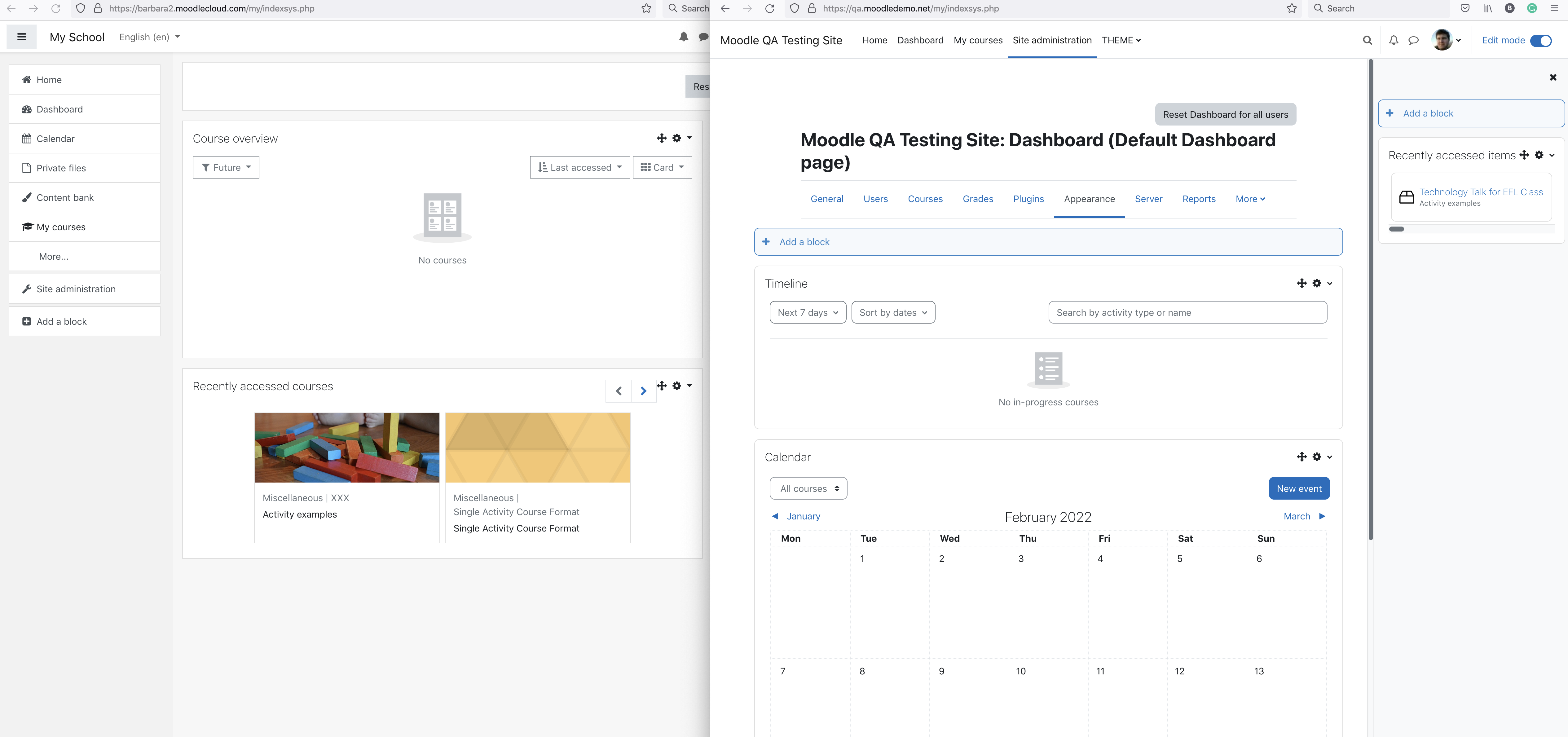Reload the qa.moodledemo.net page
This screenshot has height=737, width=1568.
click(x=769, y=8)
